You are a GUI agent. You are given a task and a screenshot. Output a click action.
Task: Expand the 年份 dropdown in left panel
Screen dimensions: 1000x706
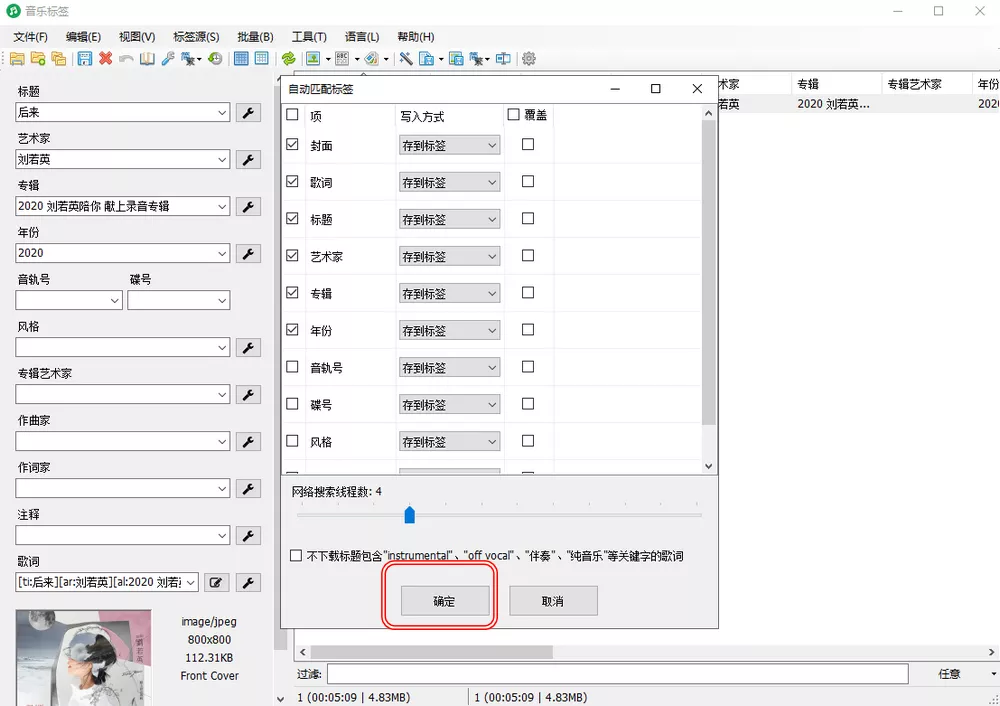222,254
